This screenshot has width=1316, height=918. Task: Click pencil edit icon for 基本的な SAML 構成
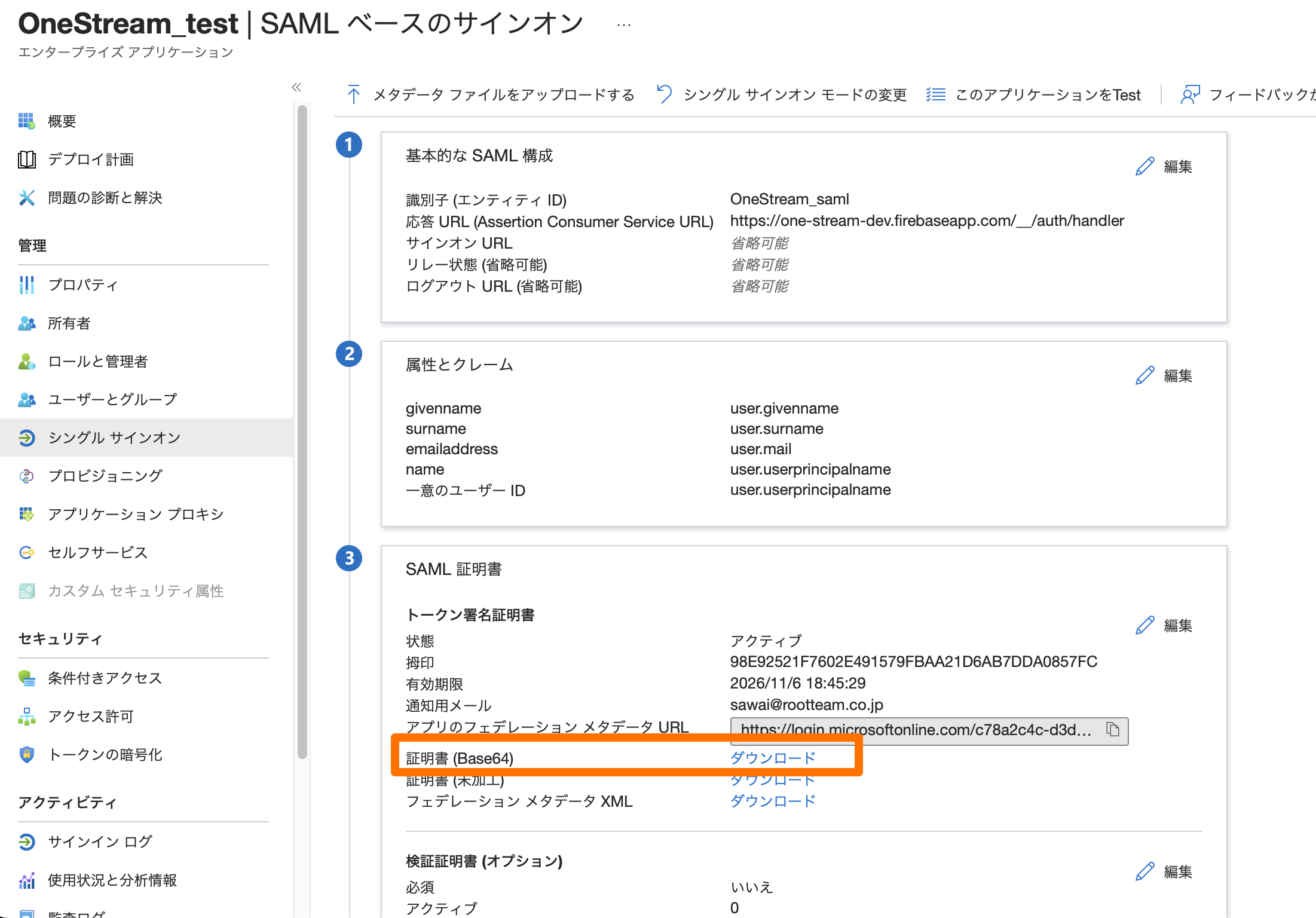pyautogui.click(x=1144, y=166)
